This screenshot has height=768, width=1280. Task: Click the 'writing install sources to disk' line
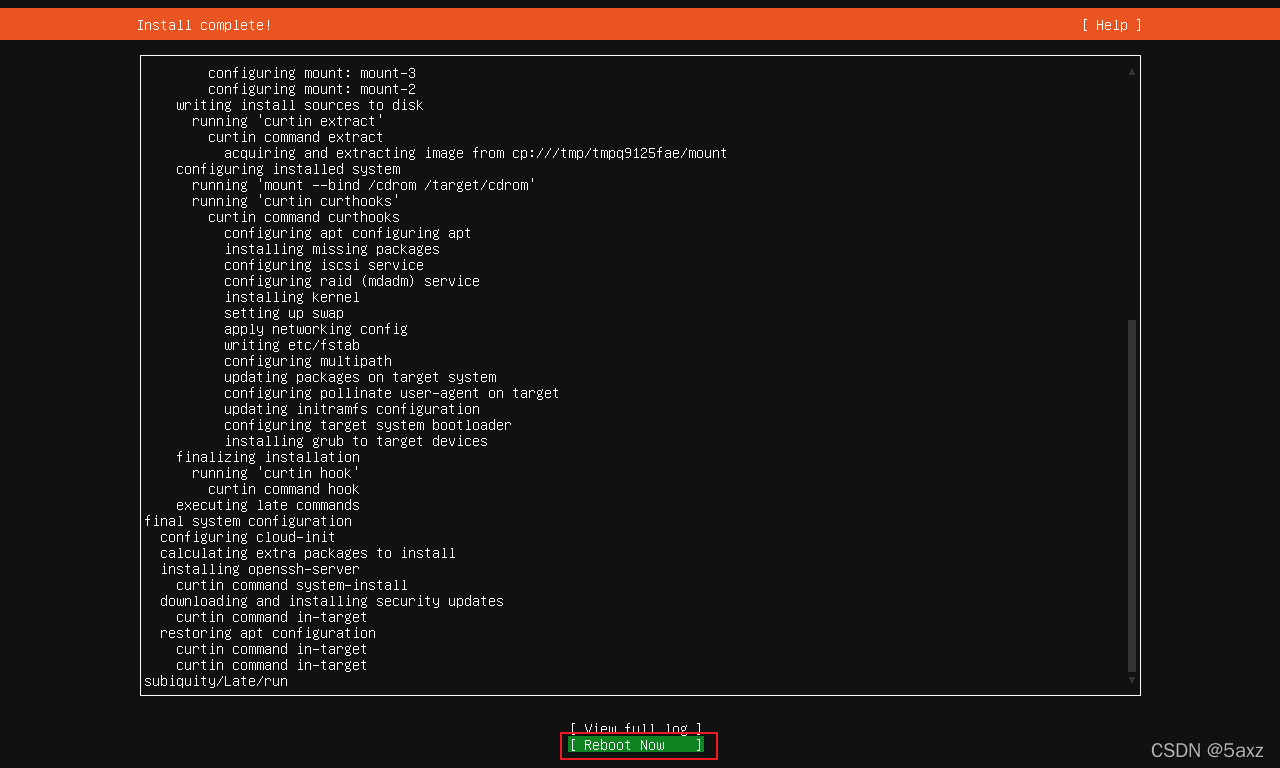300,105
